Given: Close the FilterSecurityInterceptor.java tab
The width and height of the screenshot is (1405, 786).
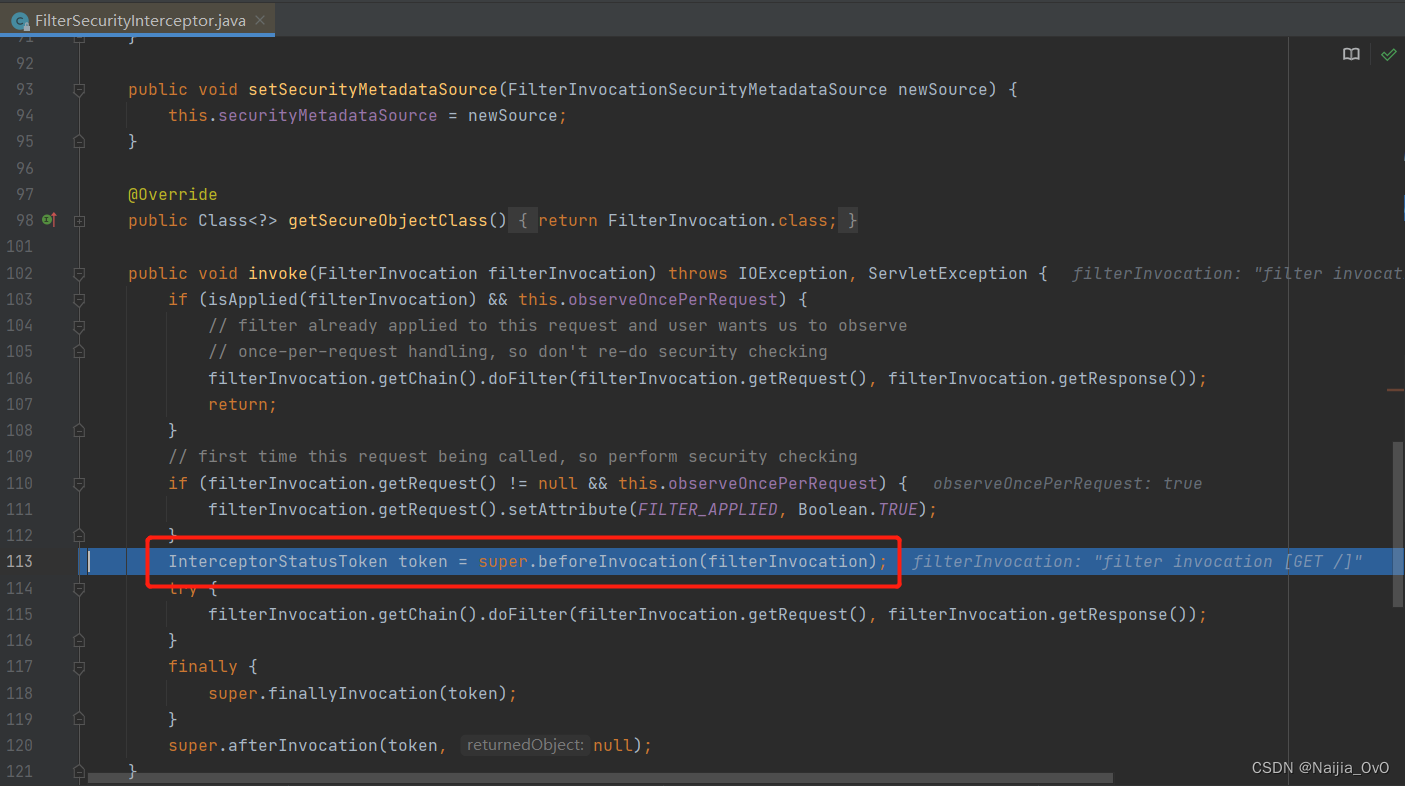Looking at the screenshot, I should [x=261, y=21].
